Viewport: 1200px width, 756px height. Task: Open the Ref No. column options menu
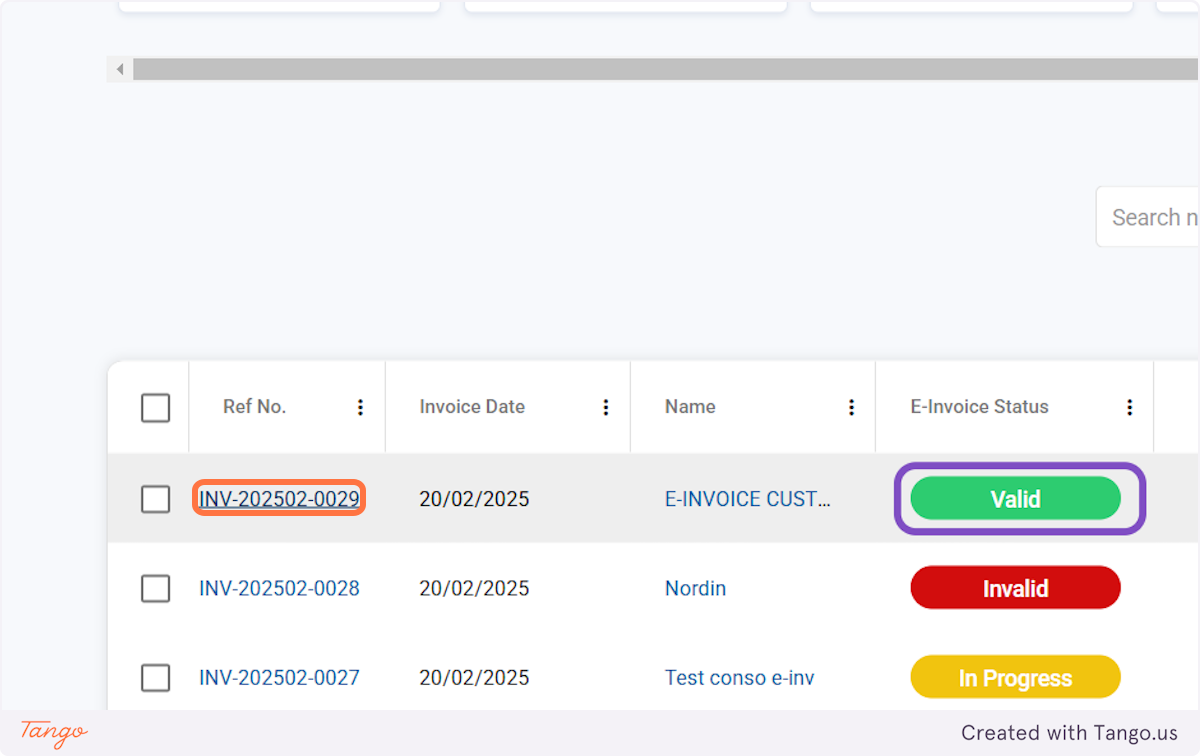pyautogui.click(x=360, y=407)
